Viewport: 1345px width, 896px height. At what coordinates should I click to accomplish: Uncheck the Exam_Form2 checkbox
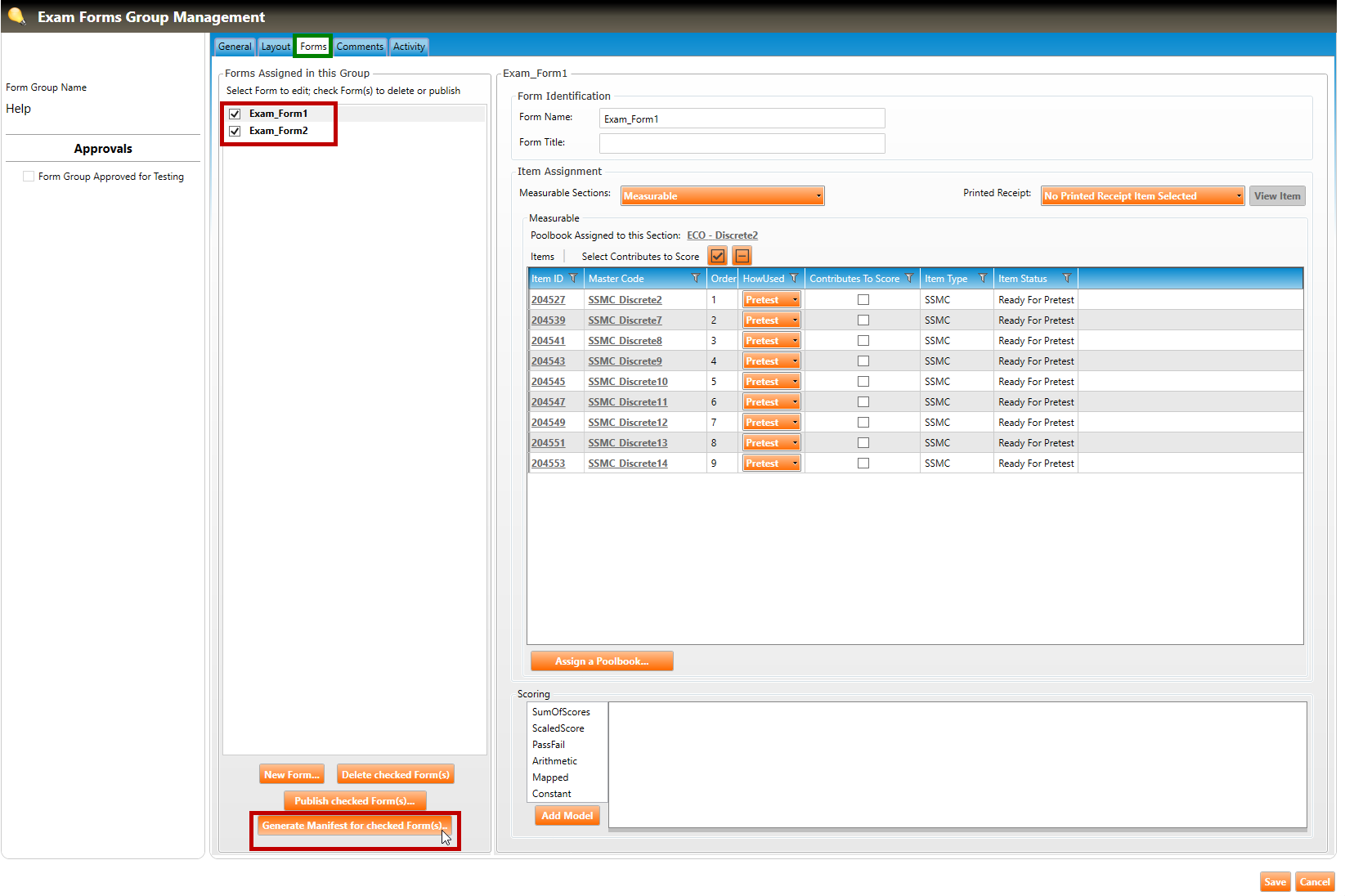235,131
